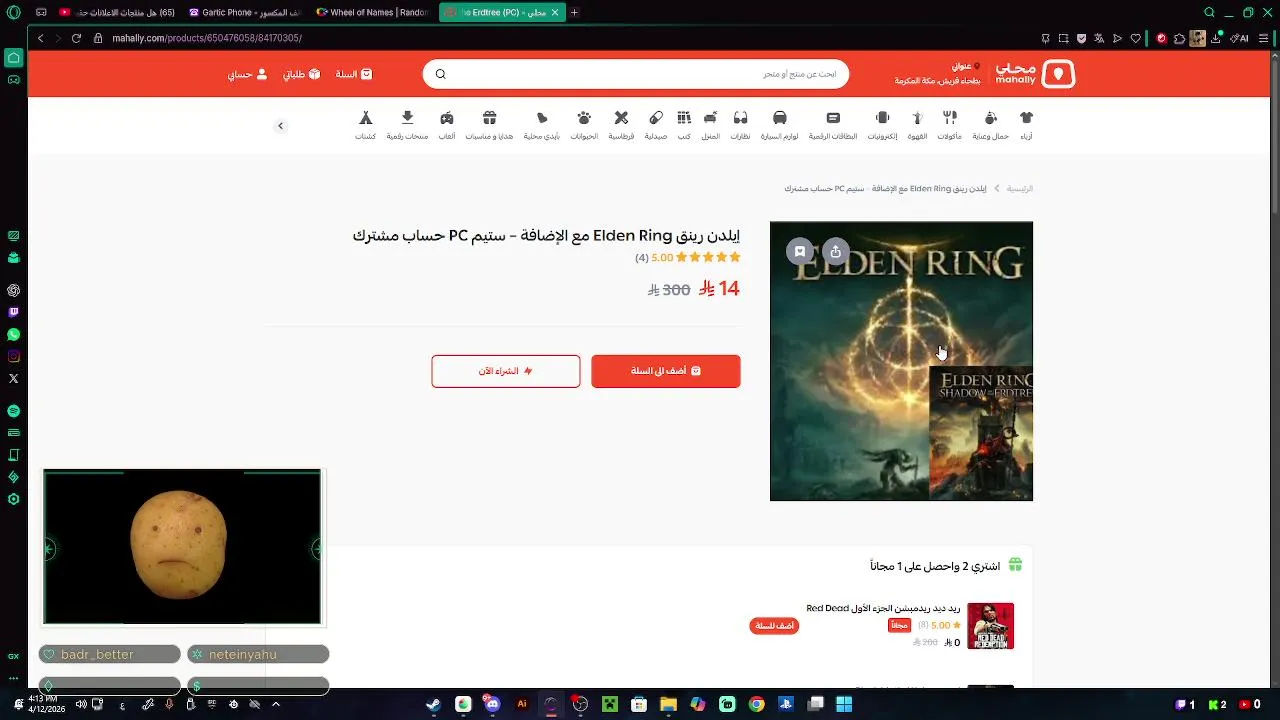
Task: Switch to the Gartic Phone tab
Action: pyautogui.click(x=246, y=12)
